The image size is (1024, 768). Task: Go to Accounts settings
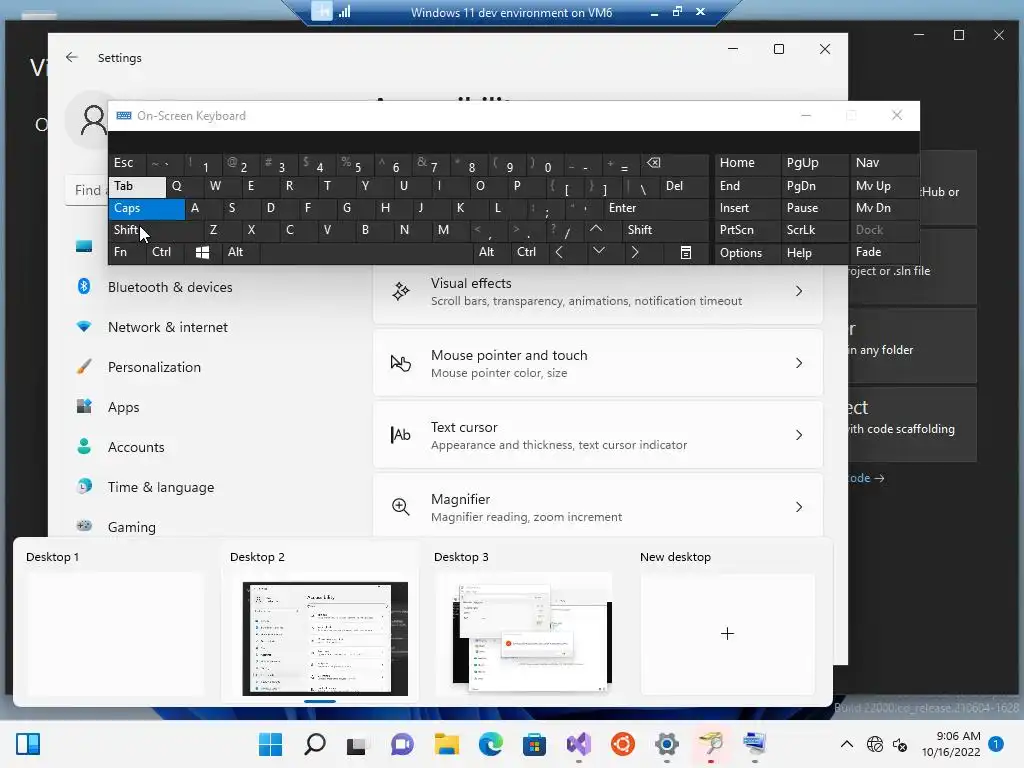click(x=136, y=447)
